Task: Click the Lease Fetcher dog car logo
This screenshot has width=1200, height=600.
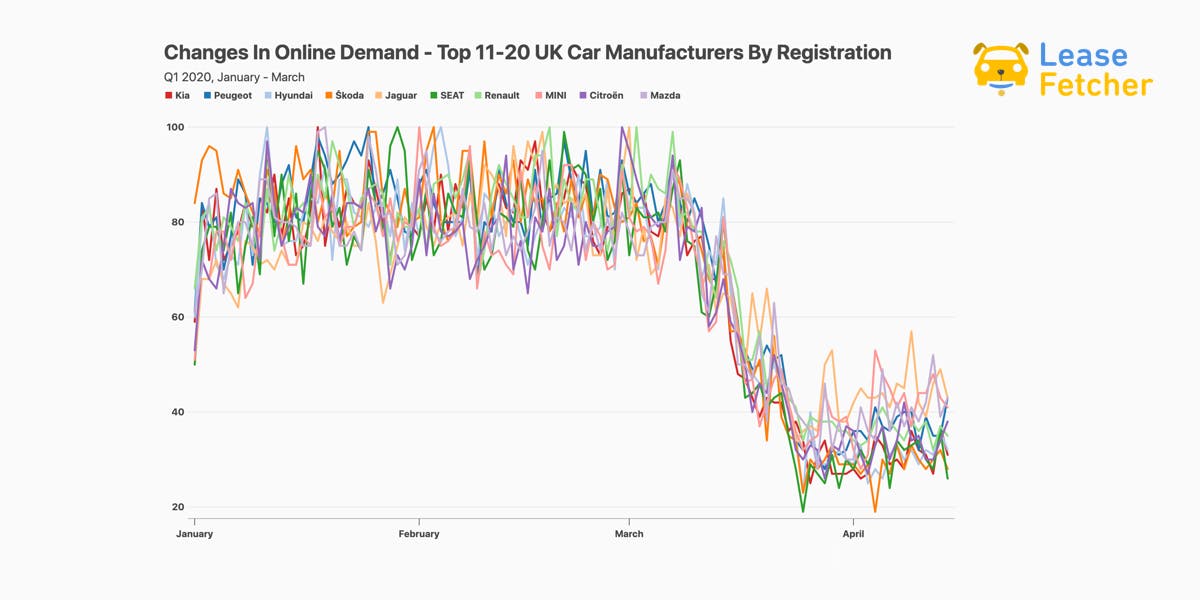Action: pyautogui.click(x=1001, y=69)
